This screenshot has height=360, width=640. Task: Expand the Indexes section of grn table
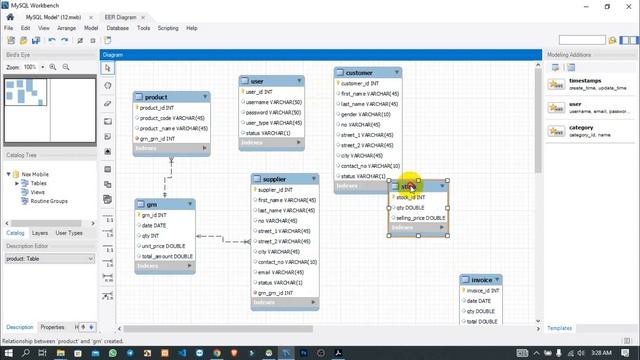pos(189,266)
